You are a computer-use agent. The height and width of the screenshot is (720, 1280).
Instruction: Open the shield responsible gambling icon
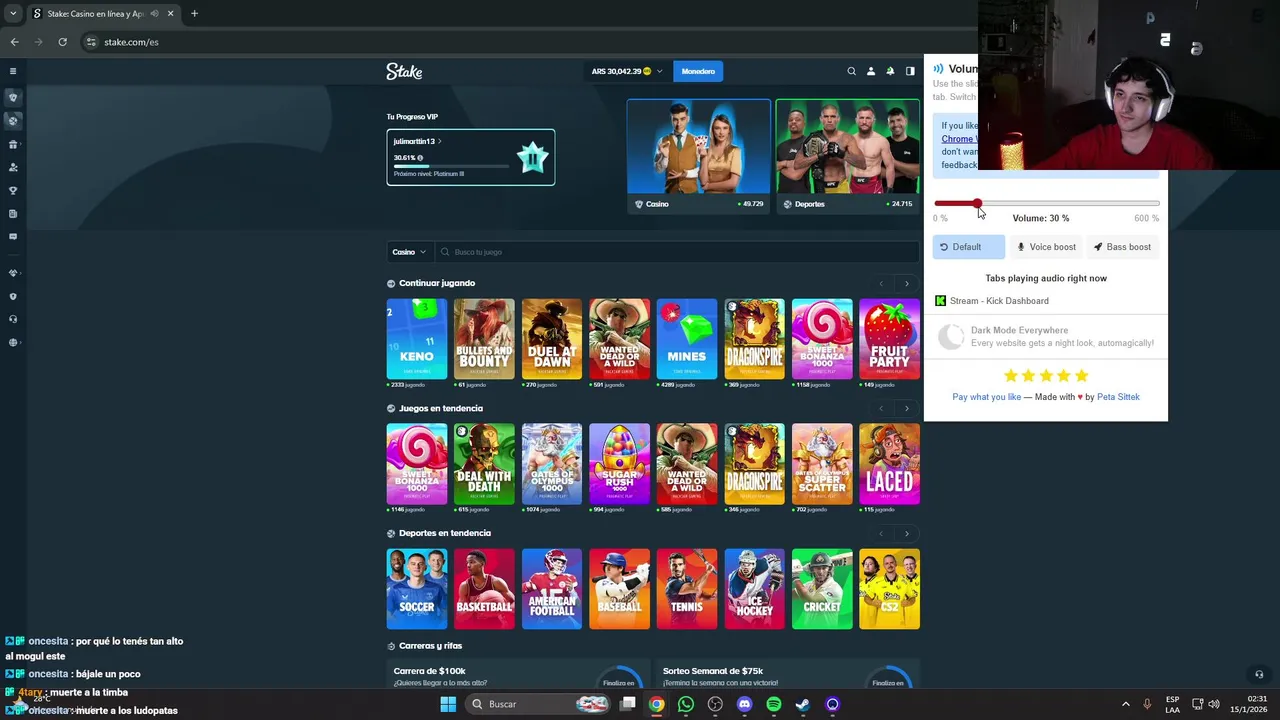pos(13,296)
